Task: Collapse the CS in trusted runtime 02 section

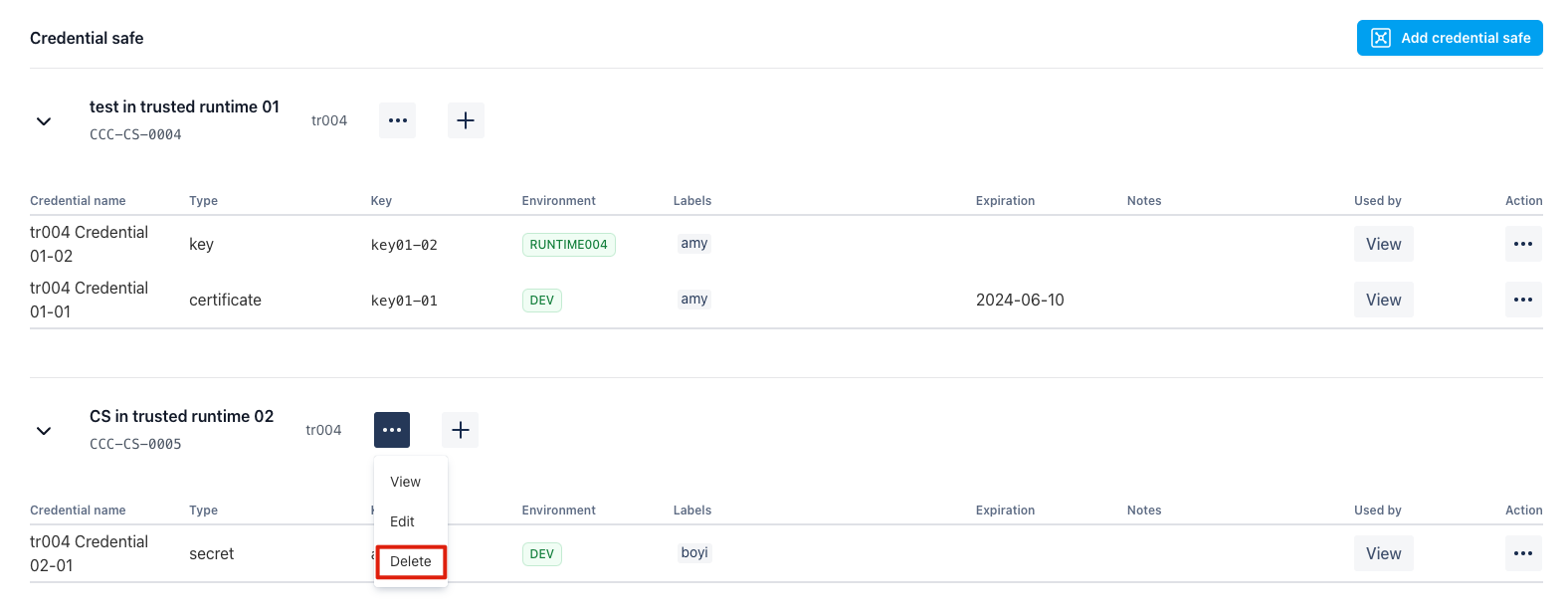Action: click(44, 431)
